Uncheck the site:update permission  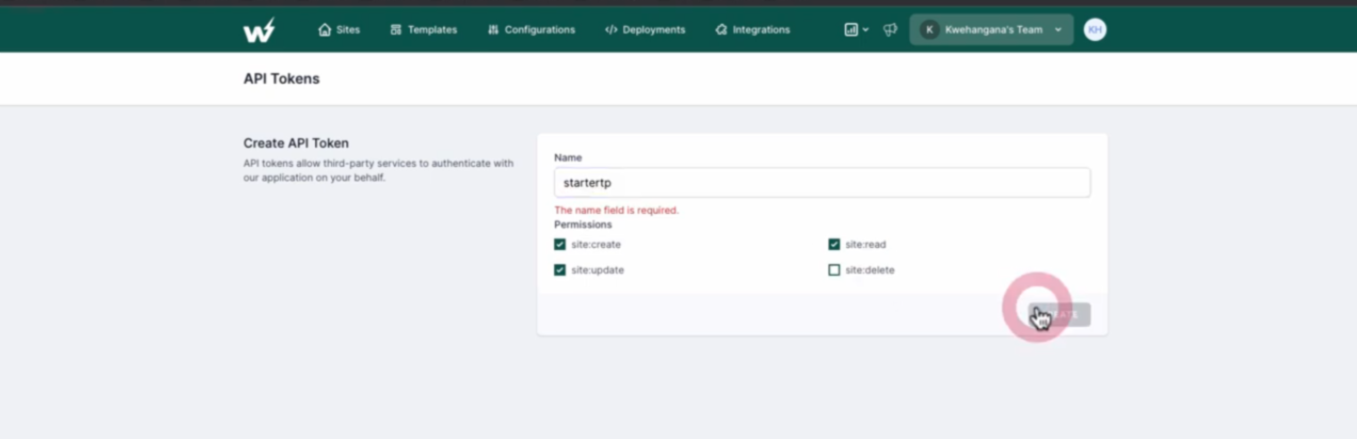pos(560,270)
